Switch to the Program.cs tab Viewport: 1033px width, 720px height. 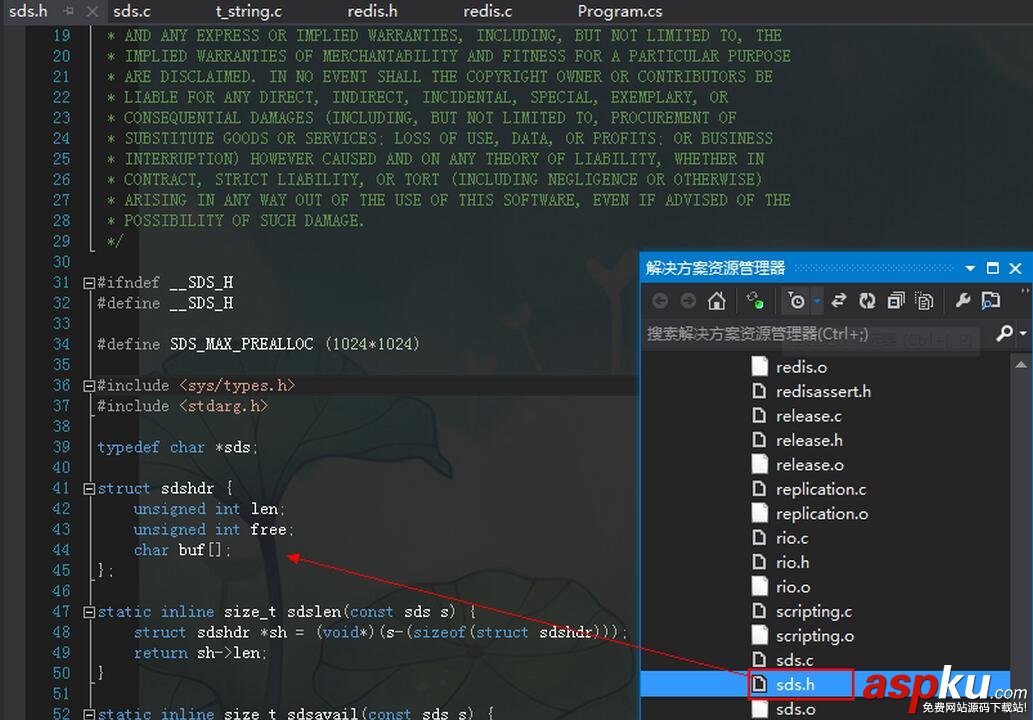point(620,11)
